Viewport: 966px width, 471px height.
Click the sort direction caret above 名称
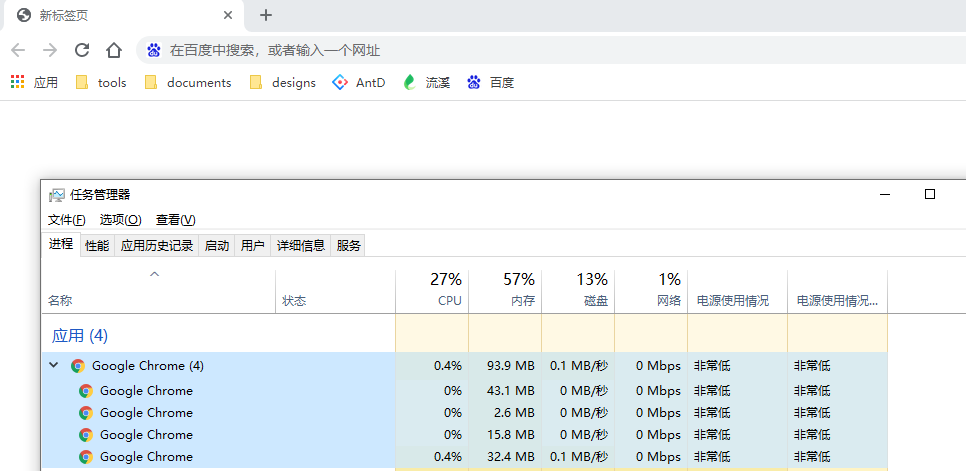pos(155,274)
